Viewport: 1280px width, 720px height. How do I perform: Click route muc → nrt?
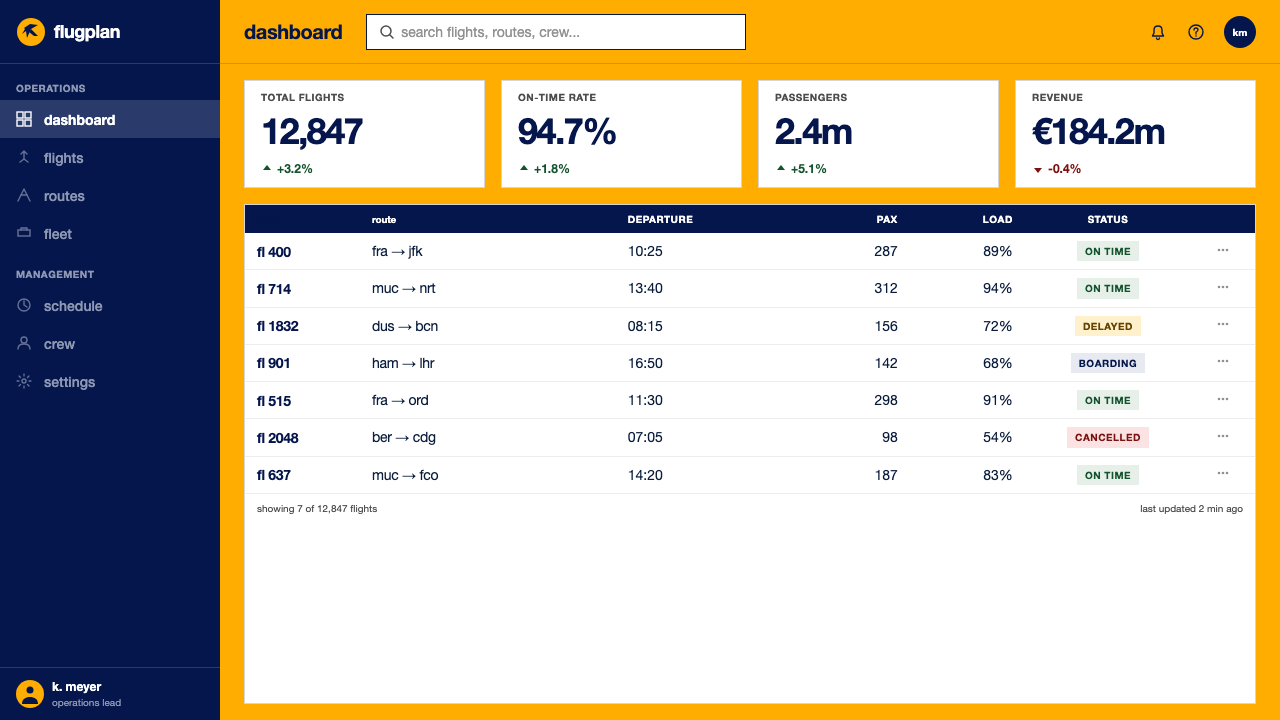(x=404, y=288)
